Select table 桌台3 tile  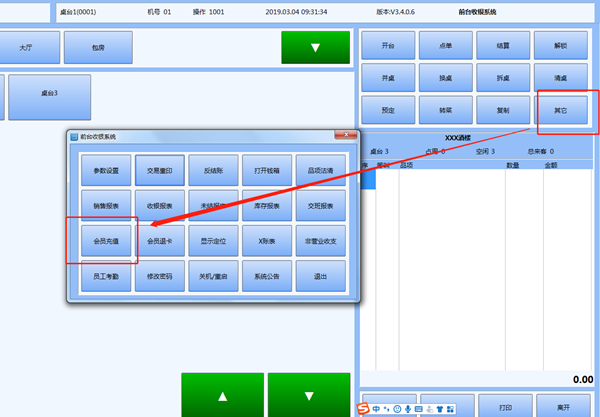[x=50, y=95]
